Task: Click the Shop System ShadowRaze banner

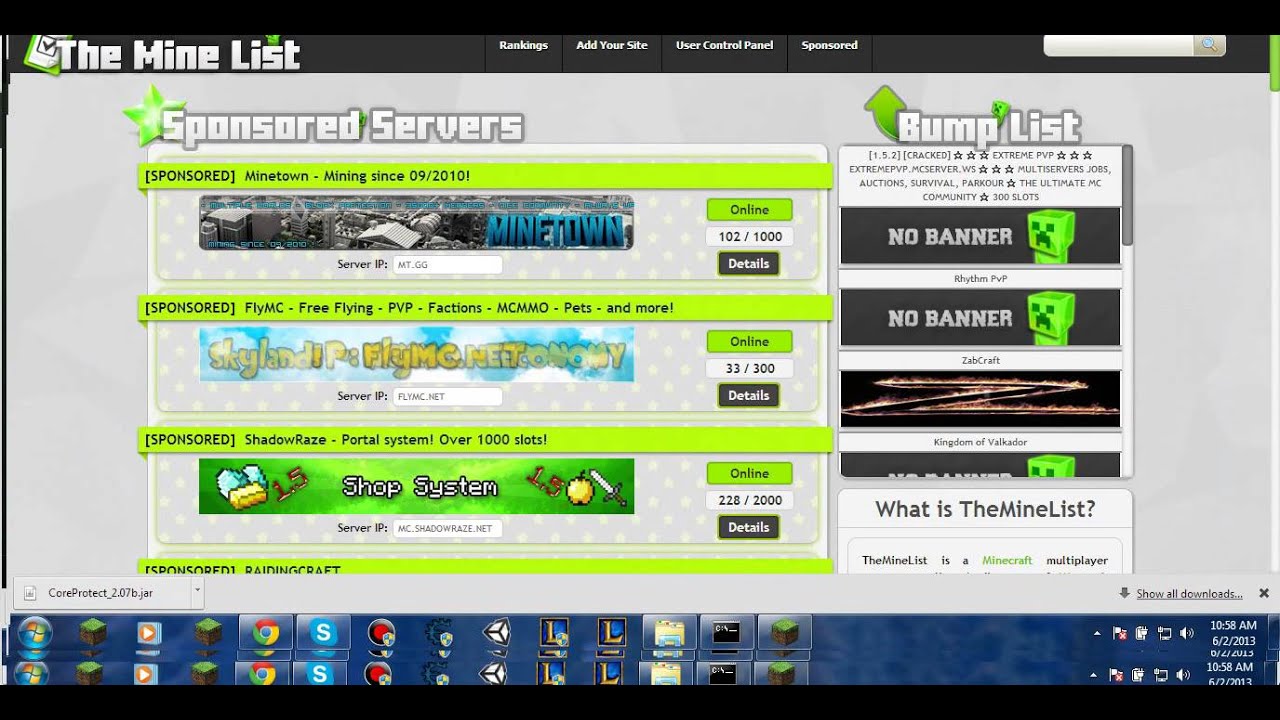Action: (416, 486)
